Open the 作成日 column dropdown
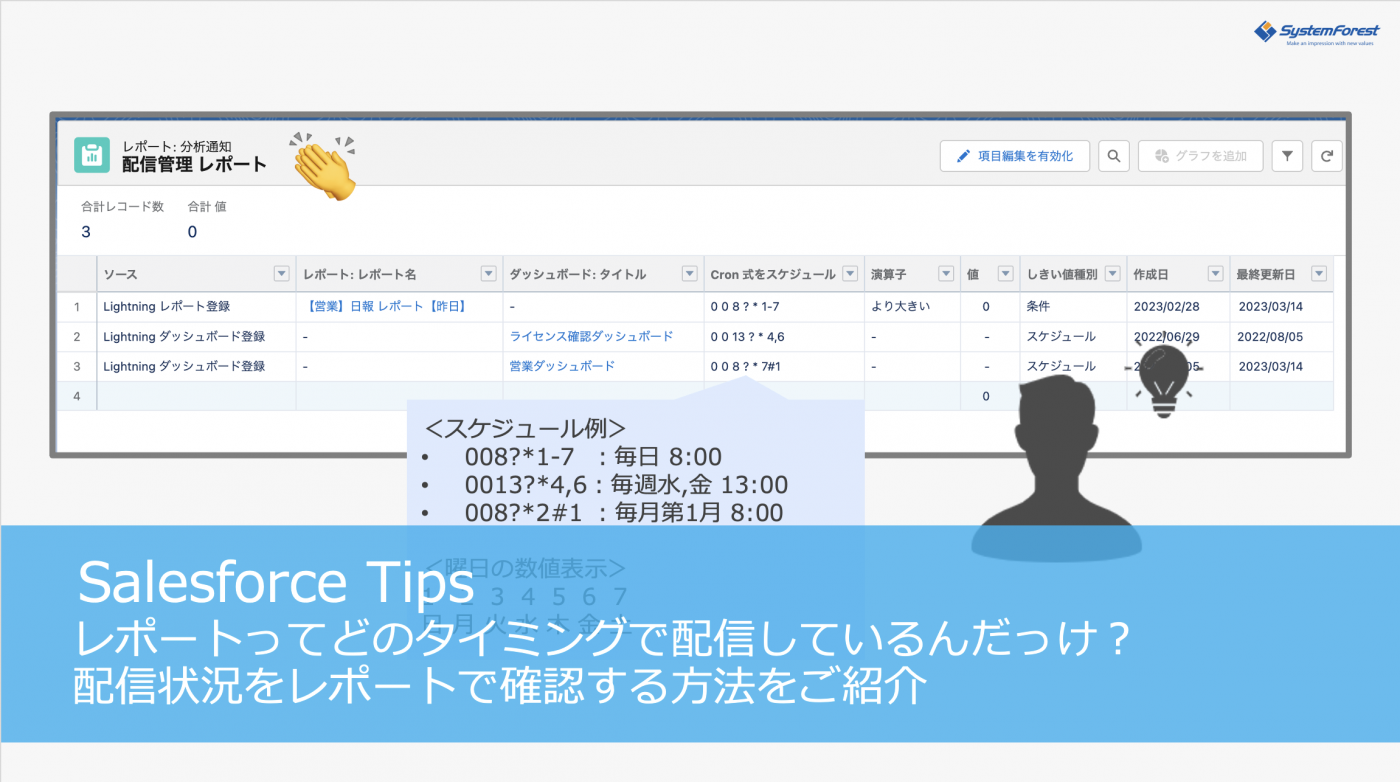 pos(1216,274)
